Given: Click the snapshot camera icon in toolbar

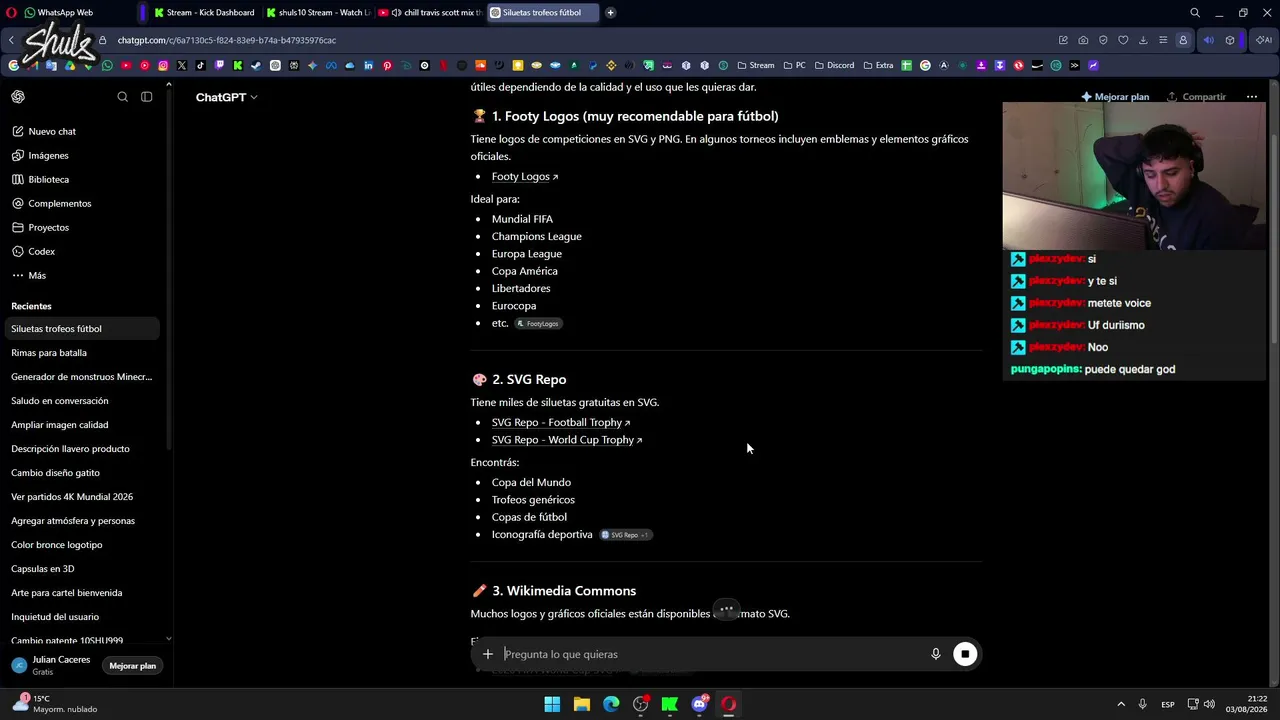Looking at the screenshot, I should coord(1083,40).
